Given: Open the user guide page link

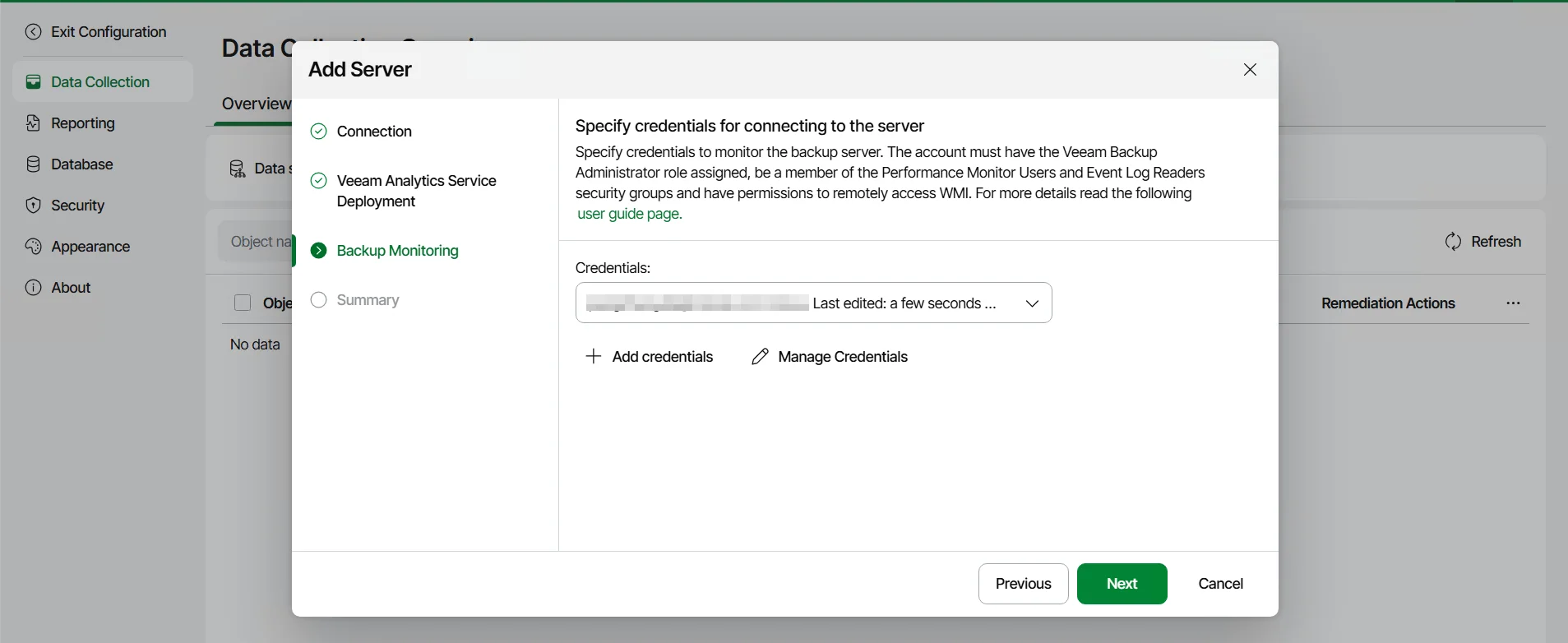Looking at the screenshot, I should (629, 214).
